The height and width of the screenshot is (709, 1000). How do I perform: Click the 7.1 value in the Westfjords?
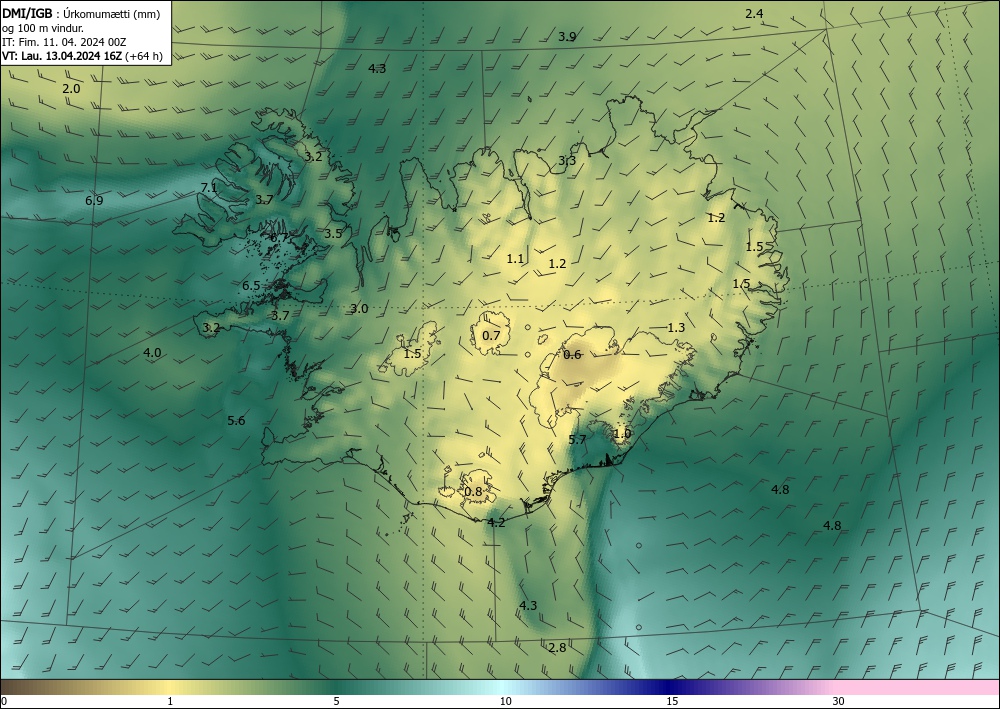tap(209, 187)
